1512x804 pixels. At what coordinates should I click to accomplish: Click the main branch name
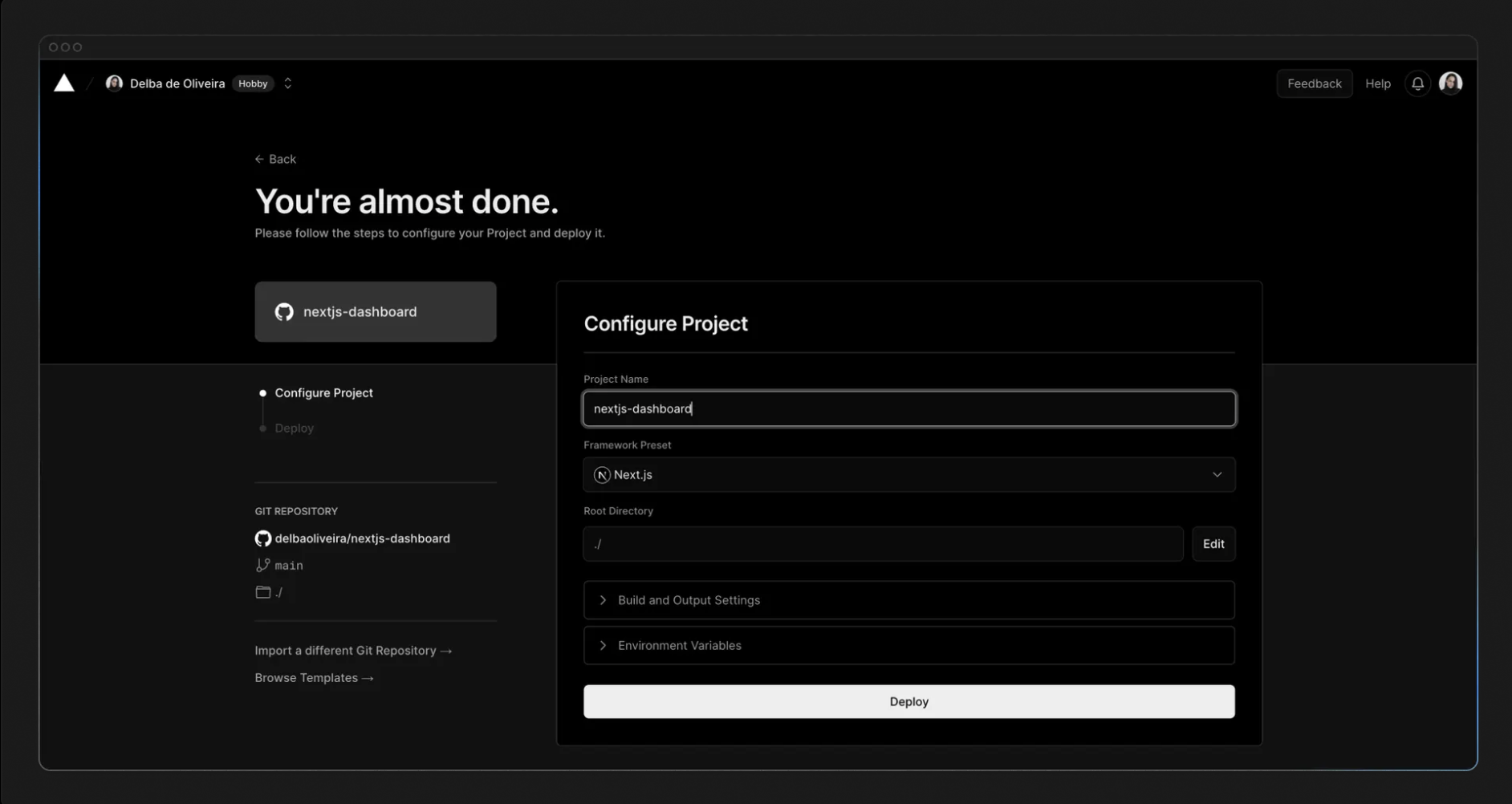click(x=289, y=566)
